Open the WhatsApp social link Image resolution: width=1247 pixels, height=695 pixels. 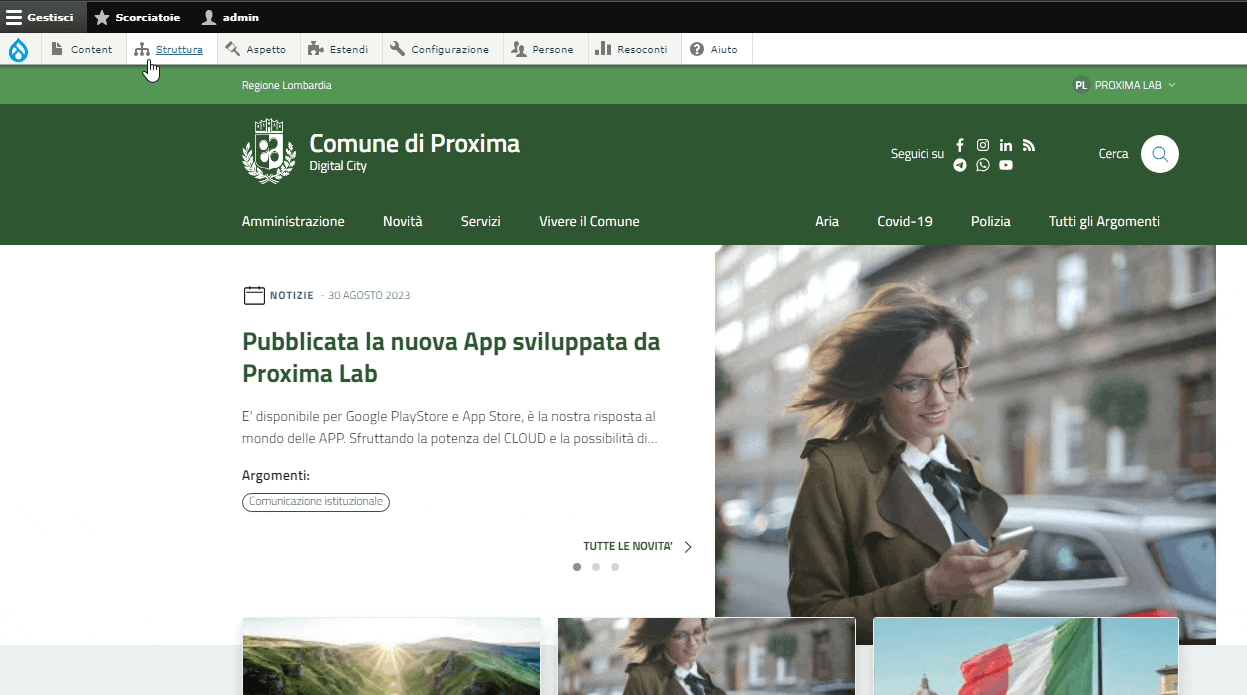tap(983, 165)
